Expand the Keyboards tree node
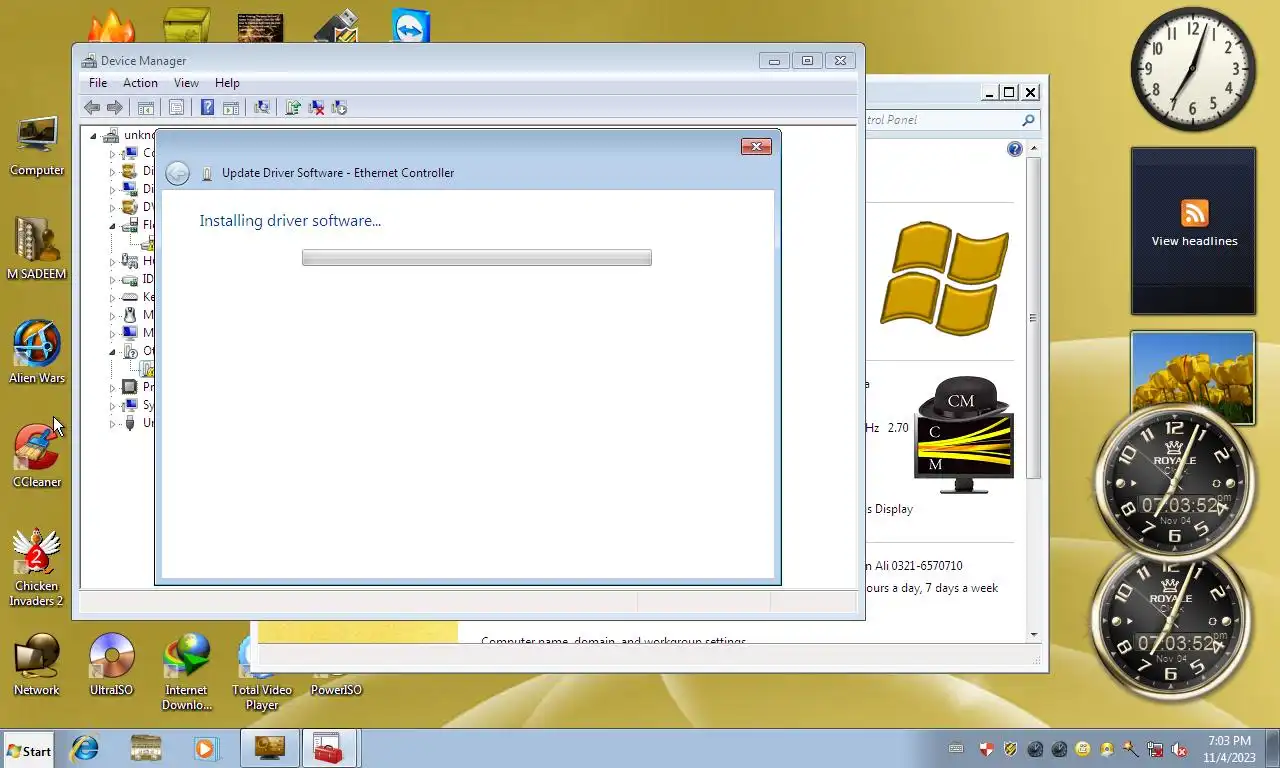Viewport: 1280px width, 768px height. 112,298
